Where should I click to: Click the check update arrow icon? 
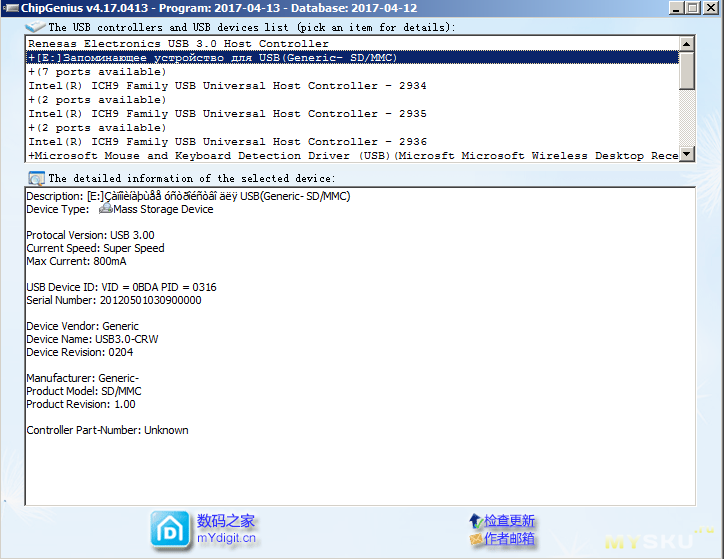(476, 521)
